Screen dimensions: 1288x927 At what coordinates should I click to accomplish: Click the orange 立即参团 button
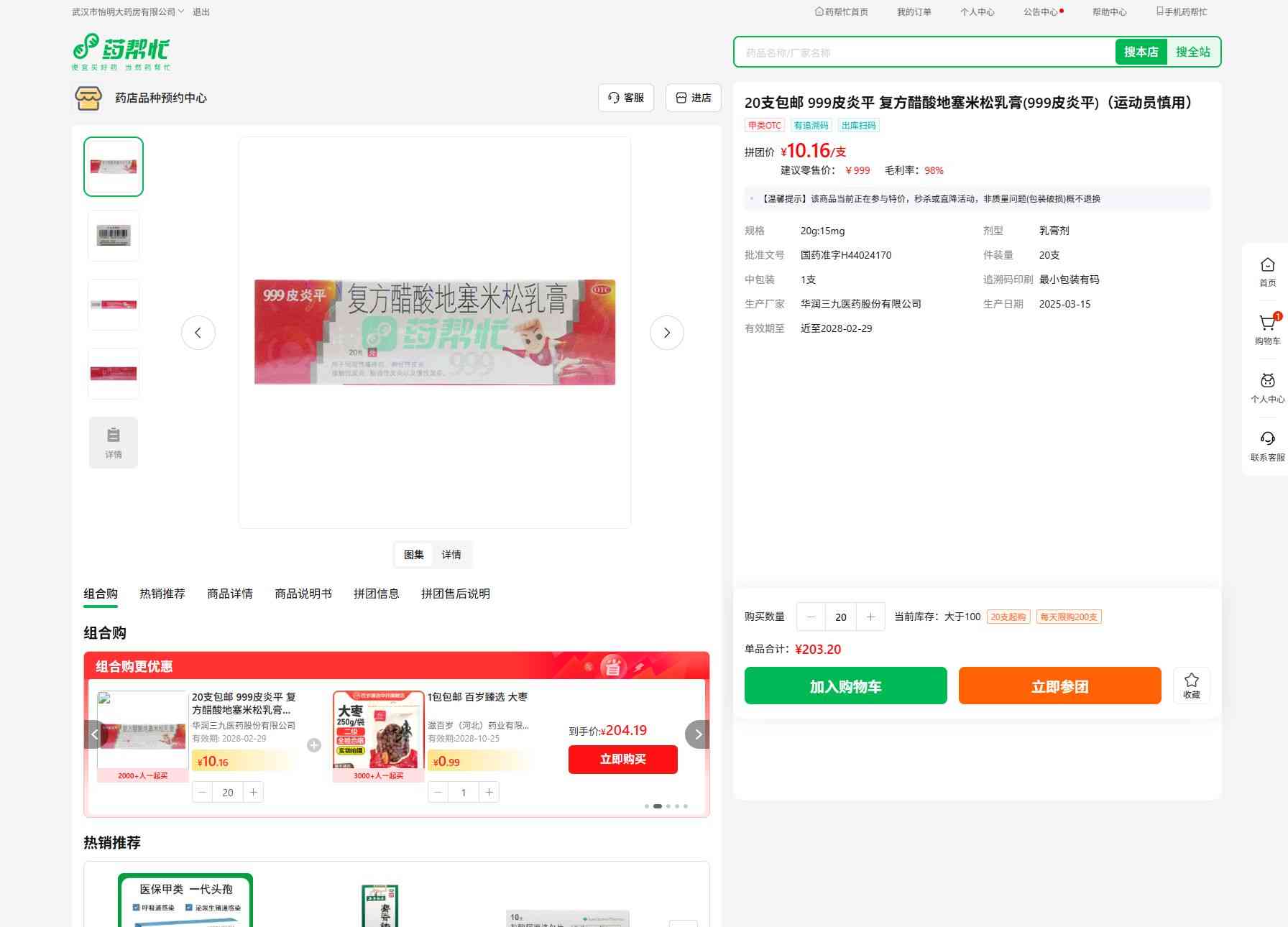pyautogui.click(x=1059, y=686)
